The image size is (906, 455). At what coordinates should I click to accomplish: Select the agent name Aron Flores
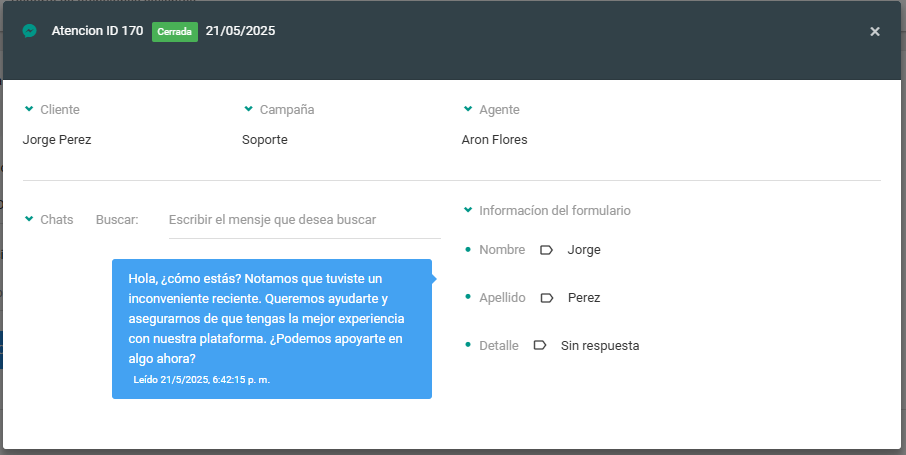(495, 140)
